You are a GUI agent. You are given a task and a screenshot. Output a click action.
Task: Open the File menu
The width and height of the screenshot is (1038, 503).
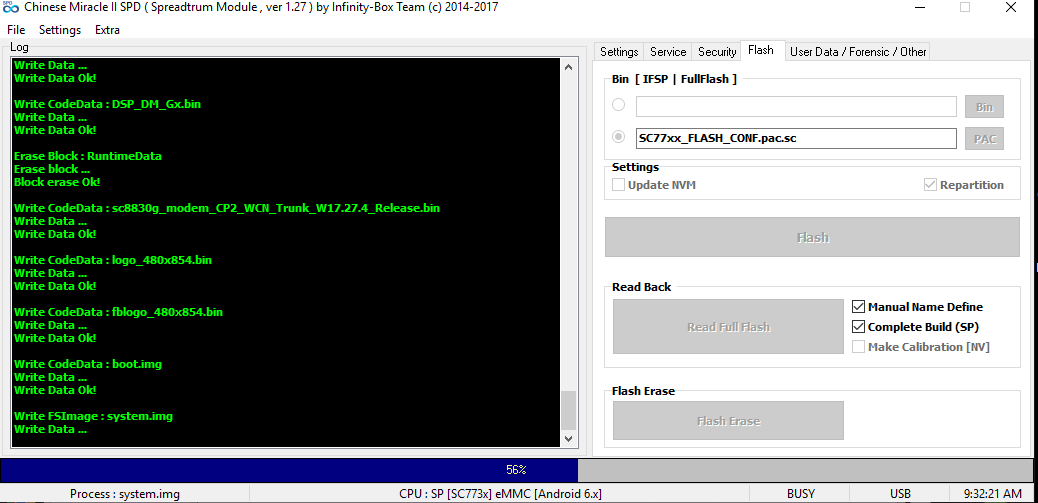pyautogui.click(x=16, y=30)
